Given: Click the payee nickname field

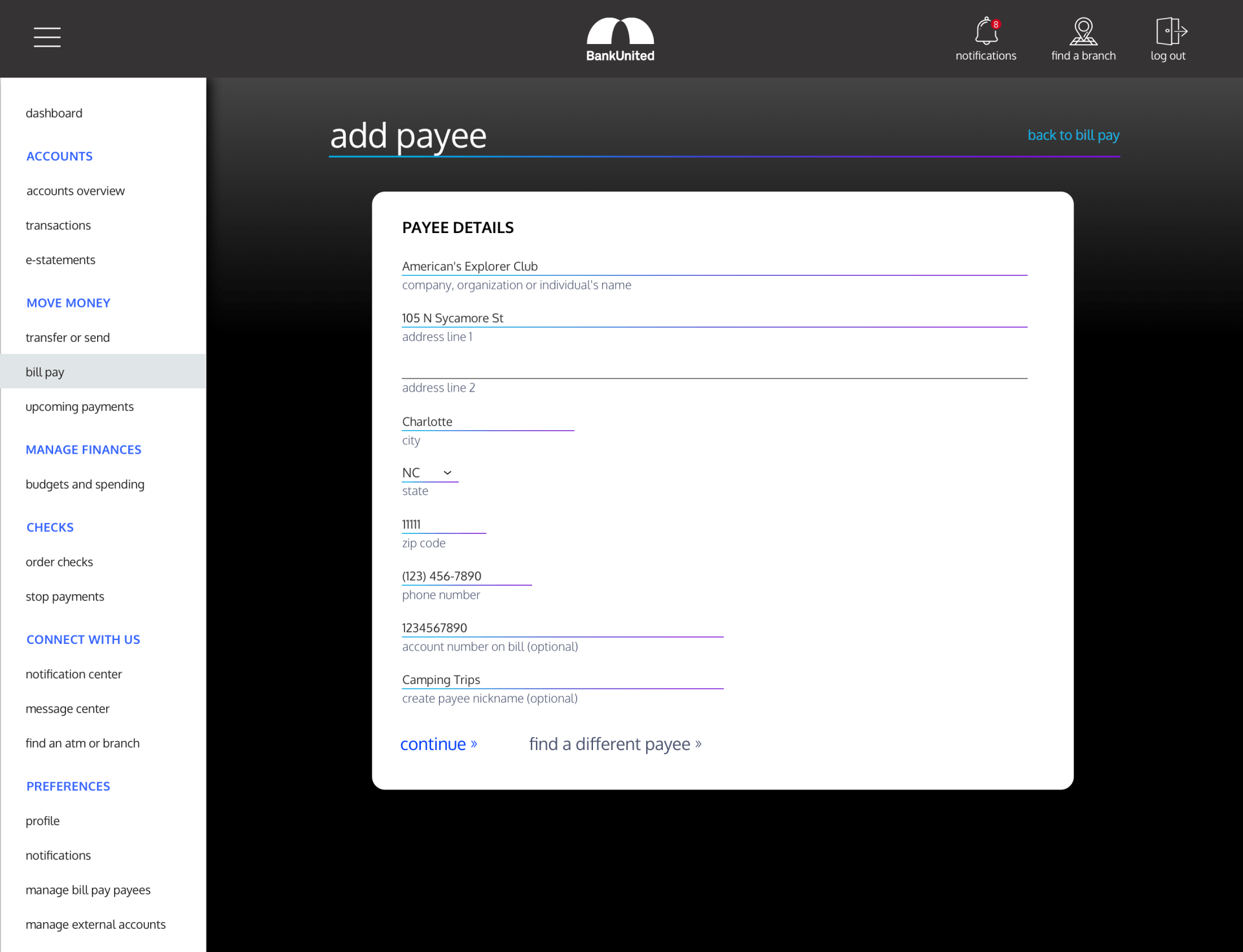Looking at the screenshot, I should coord(563,680).
